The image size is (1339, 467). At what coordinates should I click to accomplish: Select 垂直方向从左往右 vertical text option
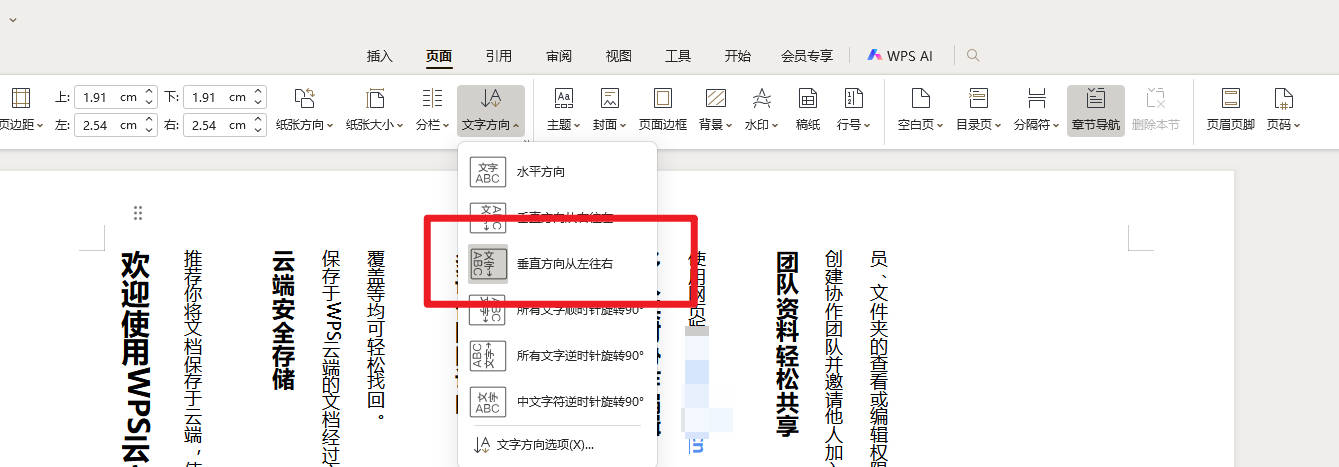click(557, 264)
